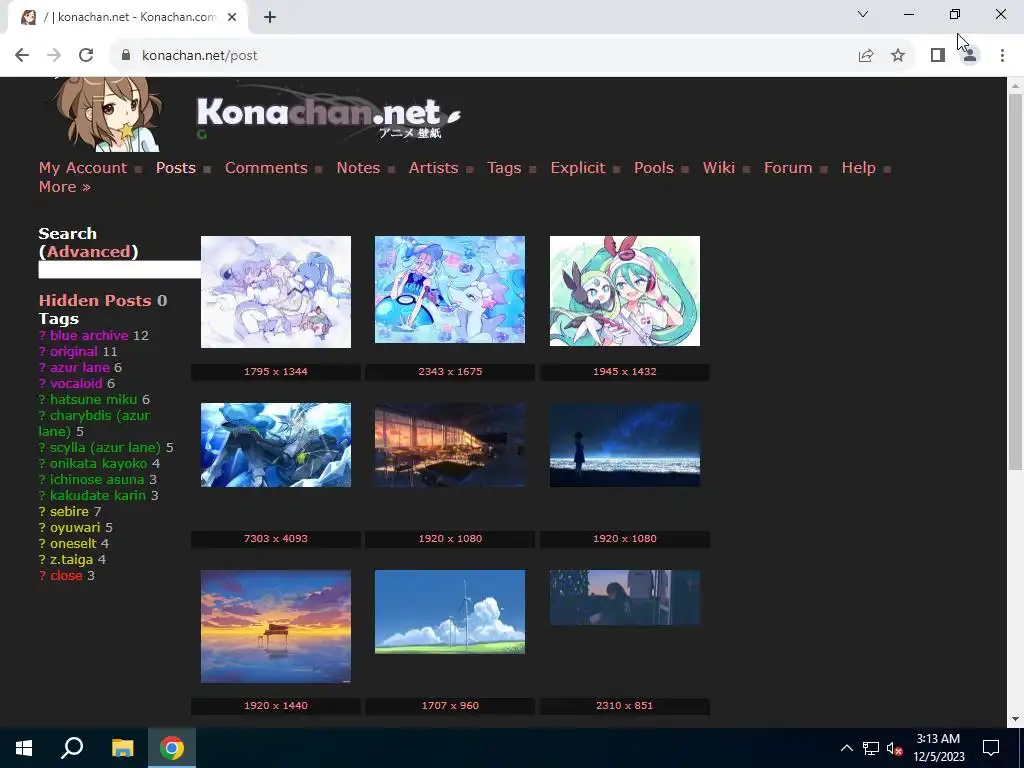Open the Notes section
The height and width of the screenshot is (768, 1024).
click(358, 168)
